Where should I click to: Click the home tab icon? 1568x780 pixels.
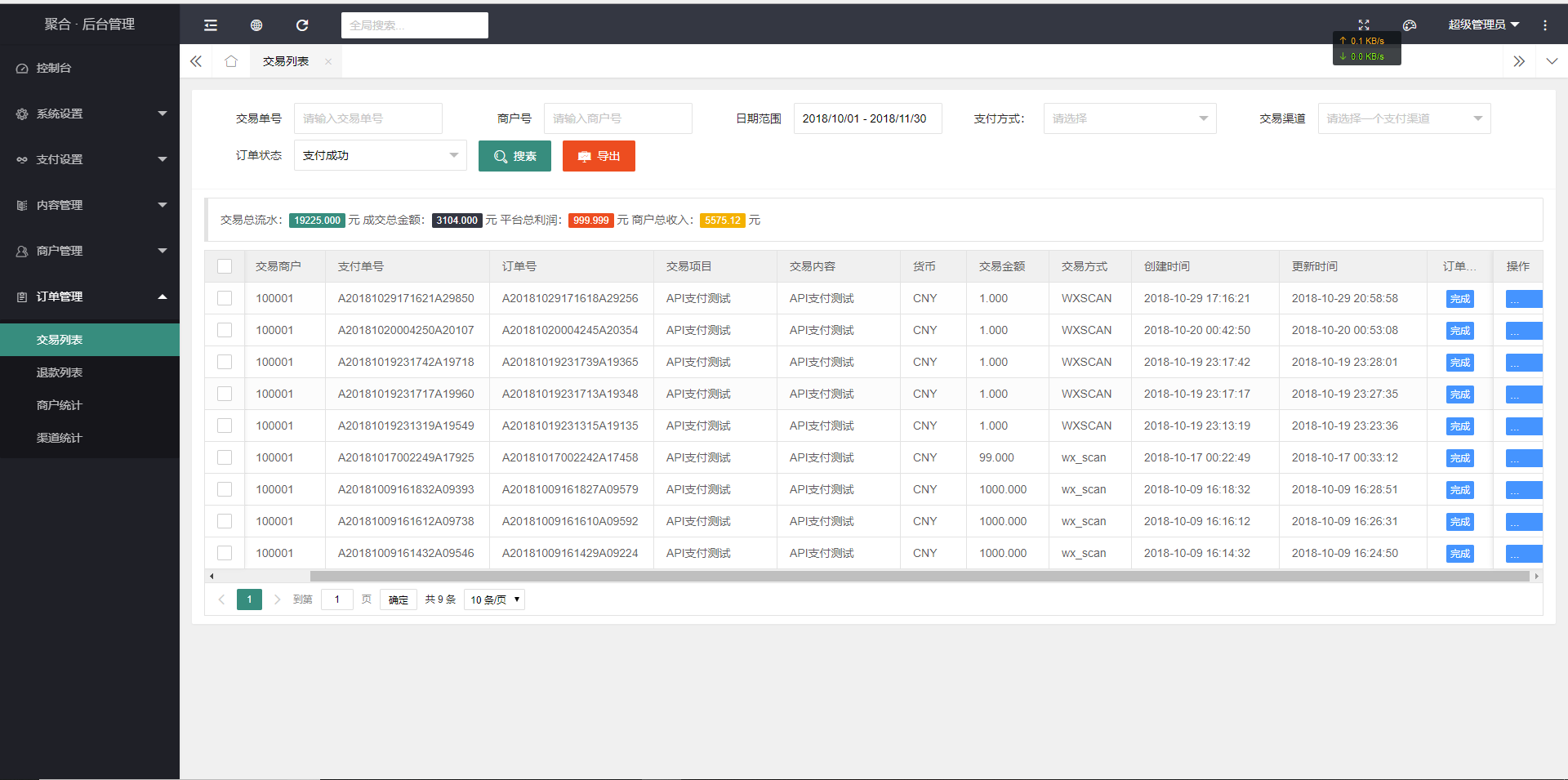point(231,61)
